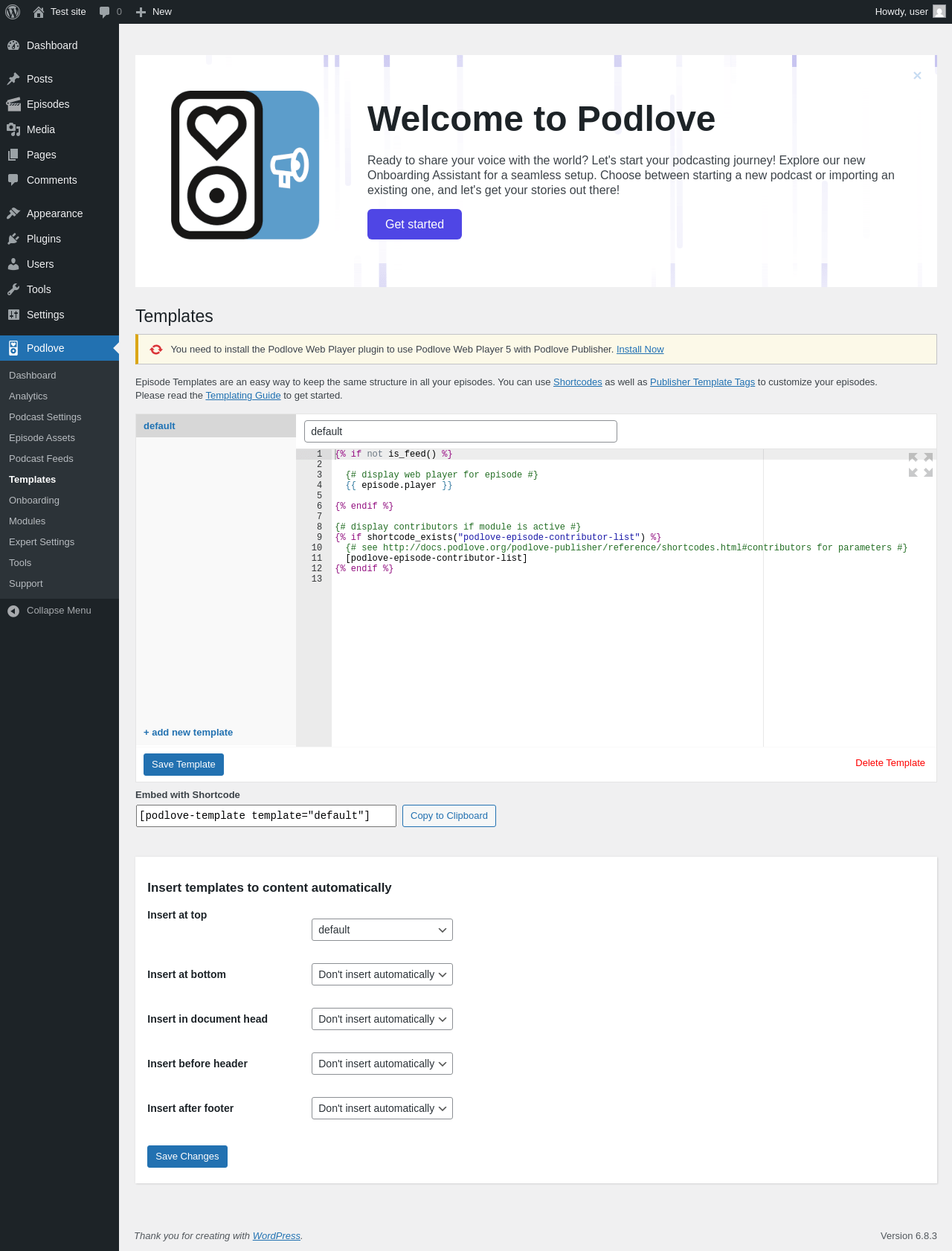Screen dimensions: 952x1251
Task: Click the Podlove logo image in welcome banner
Action: 245,165
